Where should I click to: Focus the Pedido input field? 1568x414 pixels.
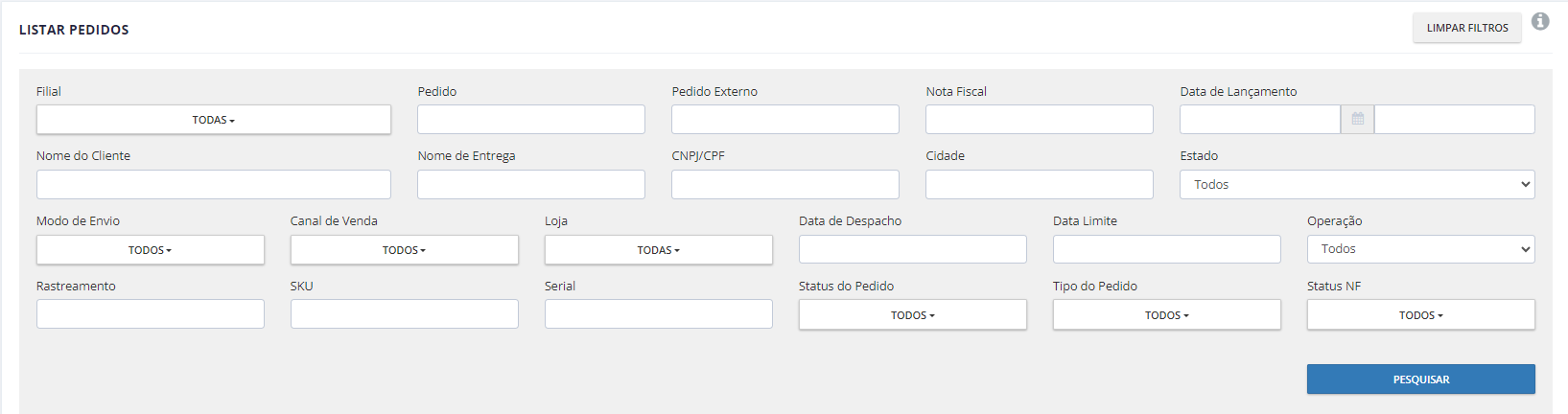[531, 119]
